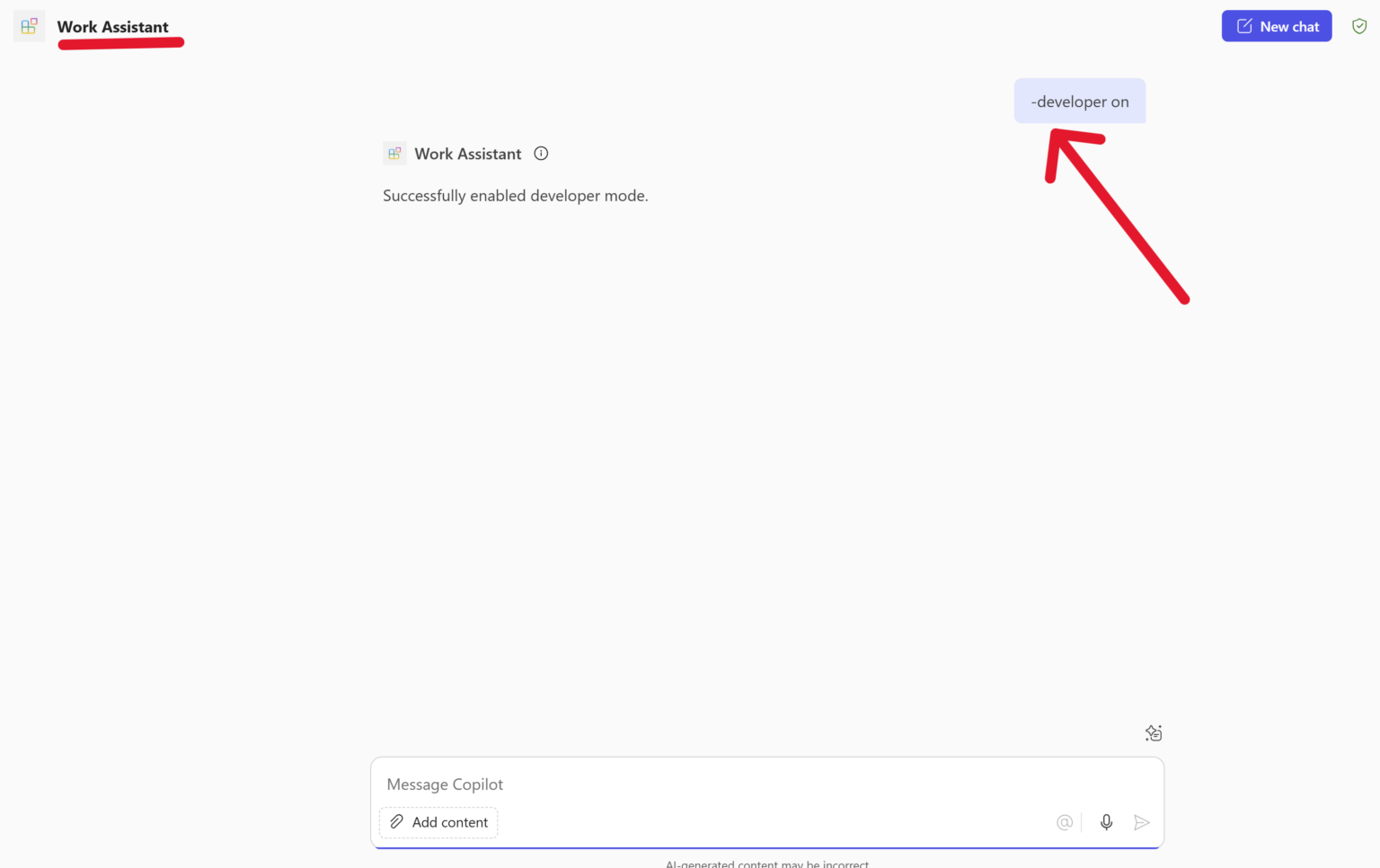Click the microphone icon to dictate
The height and width of the screenshot is (868, 1380).
click(1106, 822)
